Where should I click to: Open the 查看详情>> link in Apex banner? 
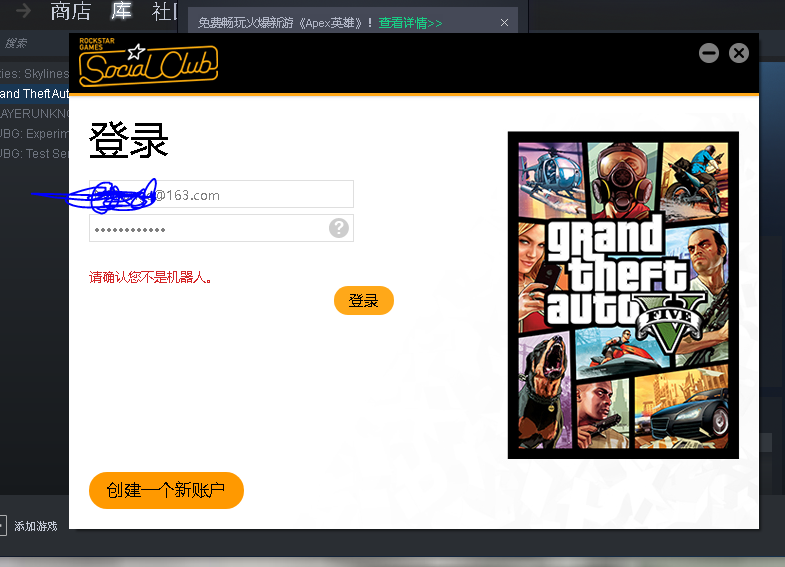[410, 23]
